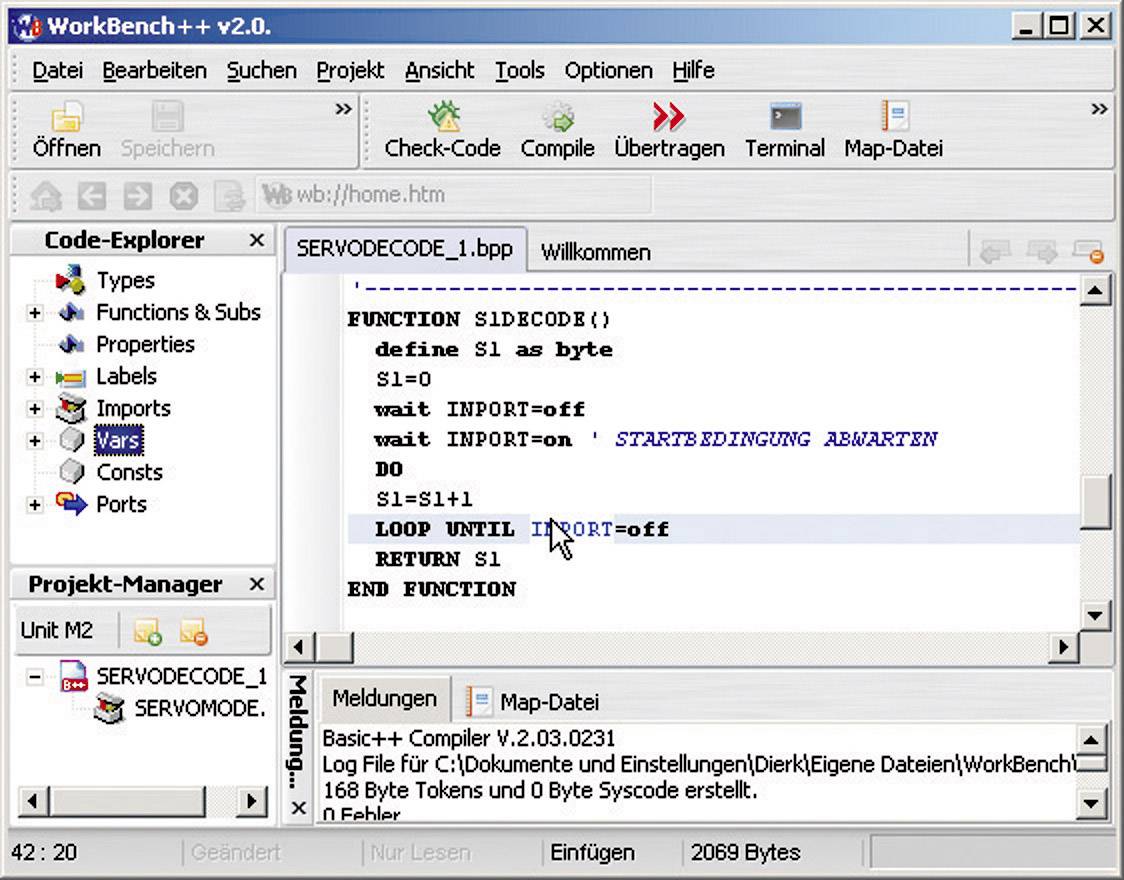Click editor vertical scrollbar up arrow

click(x=1095, y=290)
